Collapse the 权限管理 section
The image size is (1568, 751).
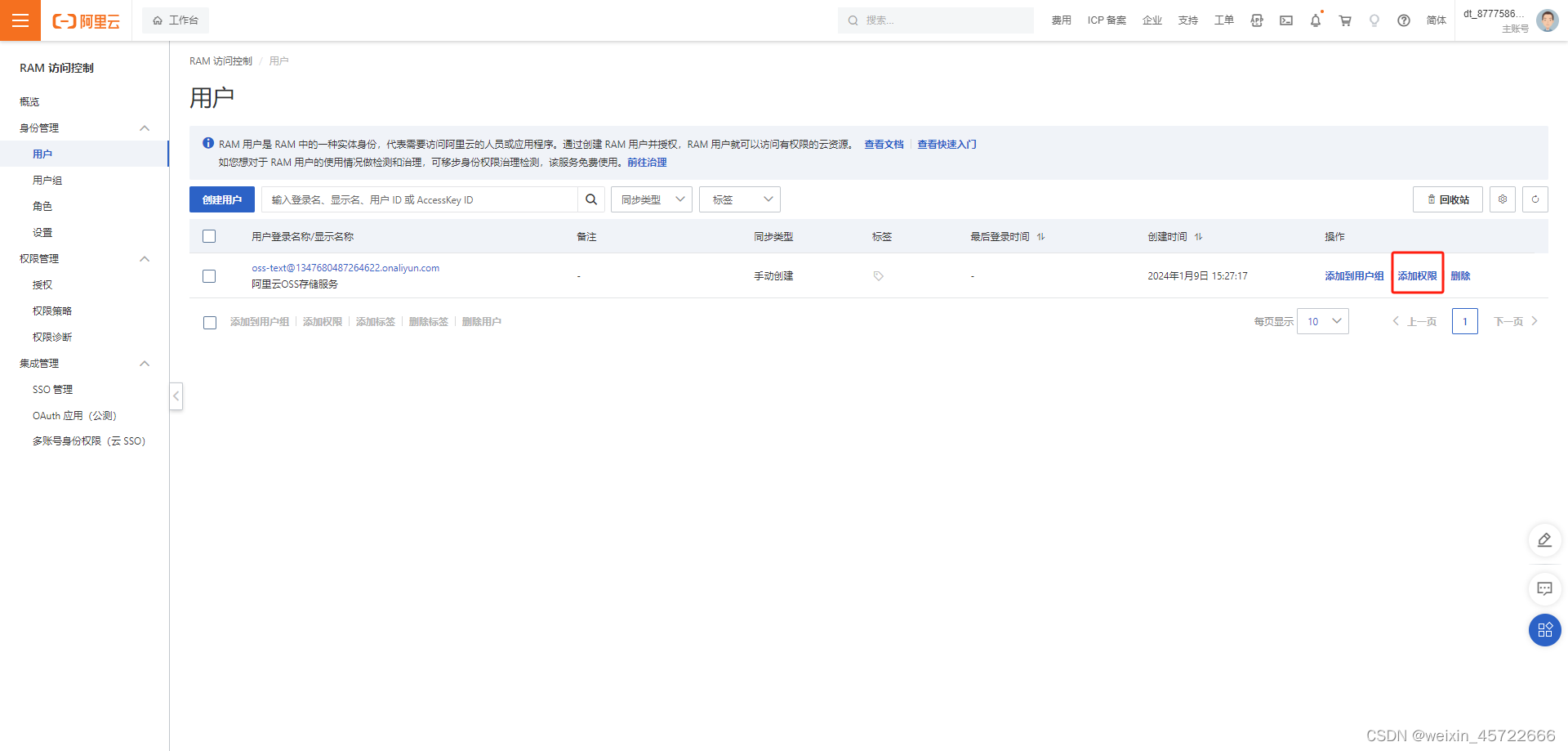click(145, 259)
